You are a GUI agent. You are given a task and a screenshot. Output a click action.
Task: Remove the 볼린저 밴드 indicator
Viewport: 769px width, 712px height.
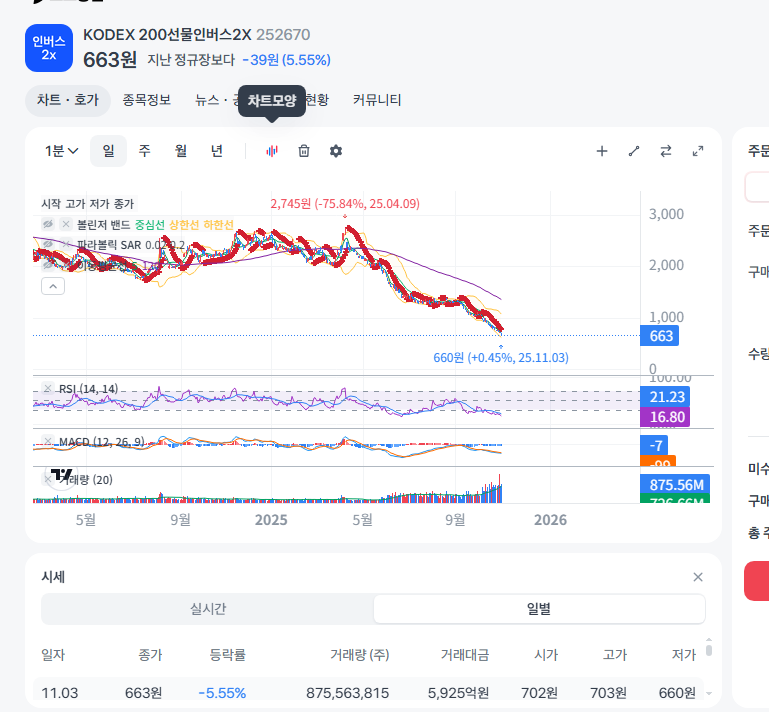point(66,224)
